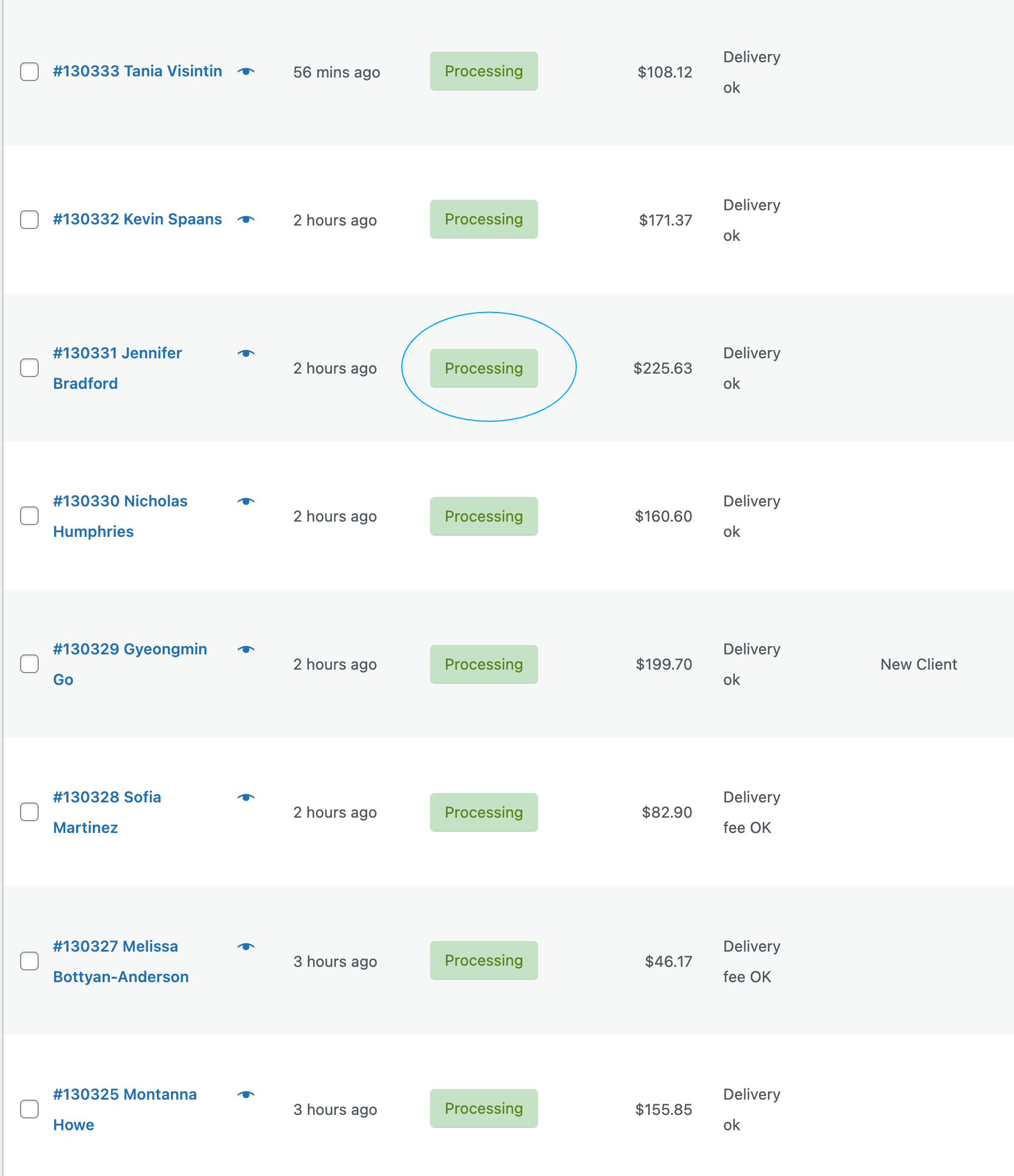The image size is (1014, 1176).
Task: Preview order #130333 Tania Visintin eye icon
Action: pos(246,72)
